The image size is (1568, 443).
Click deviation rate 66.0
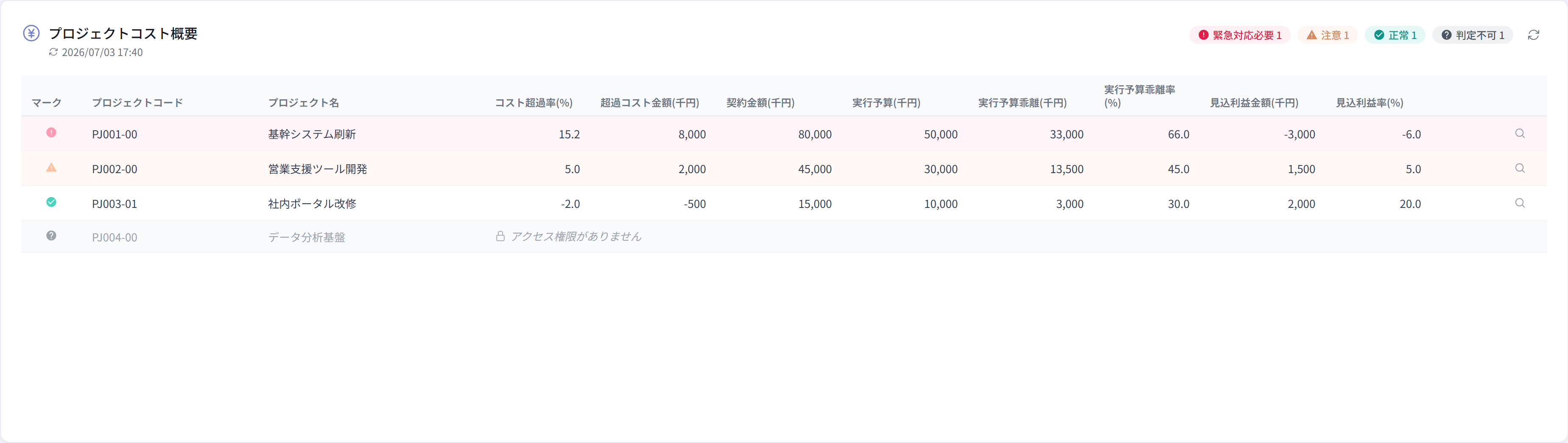(1178, 135)
